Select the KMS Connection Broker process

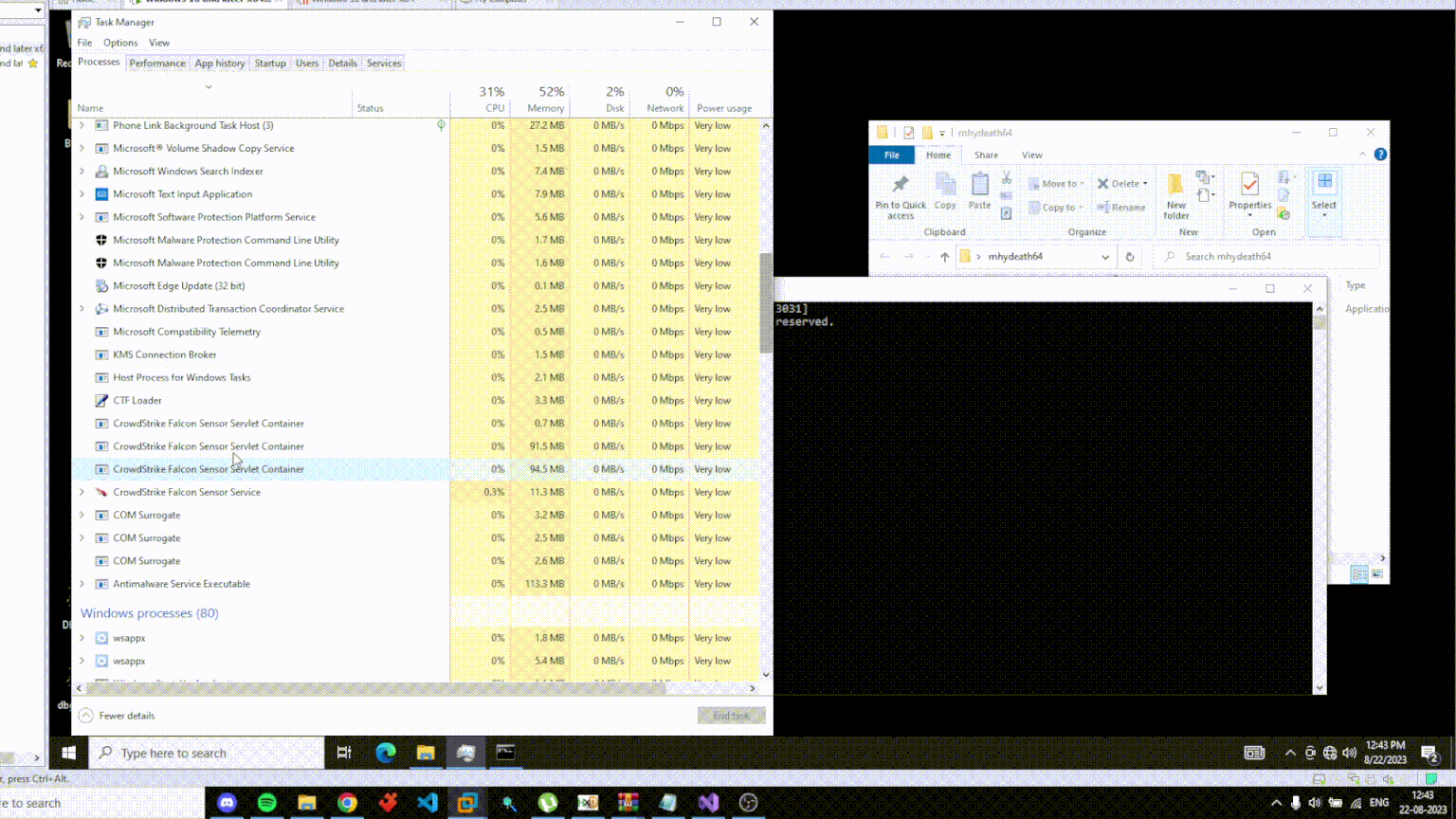click(416, 355)
